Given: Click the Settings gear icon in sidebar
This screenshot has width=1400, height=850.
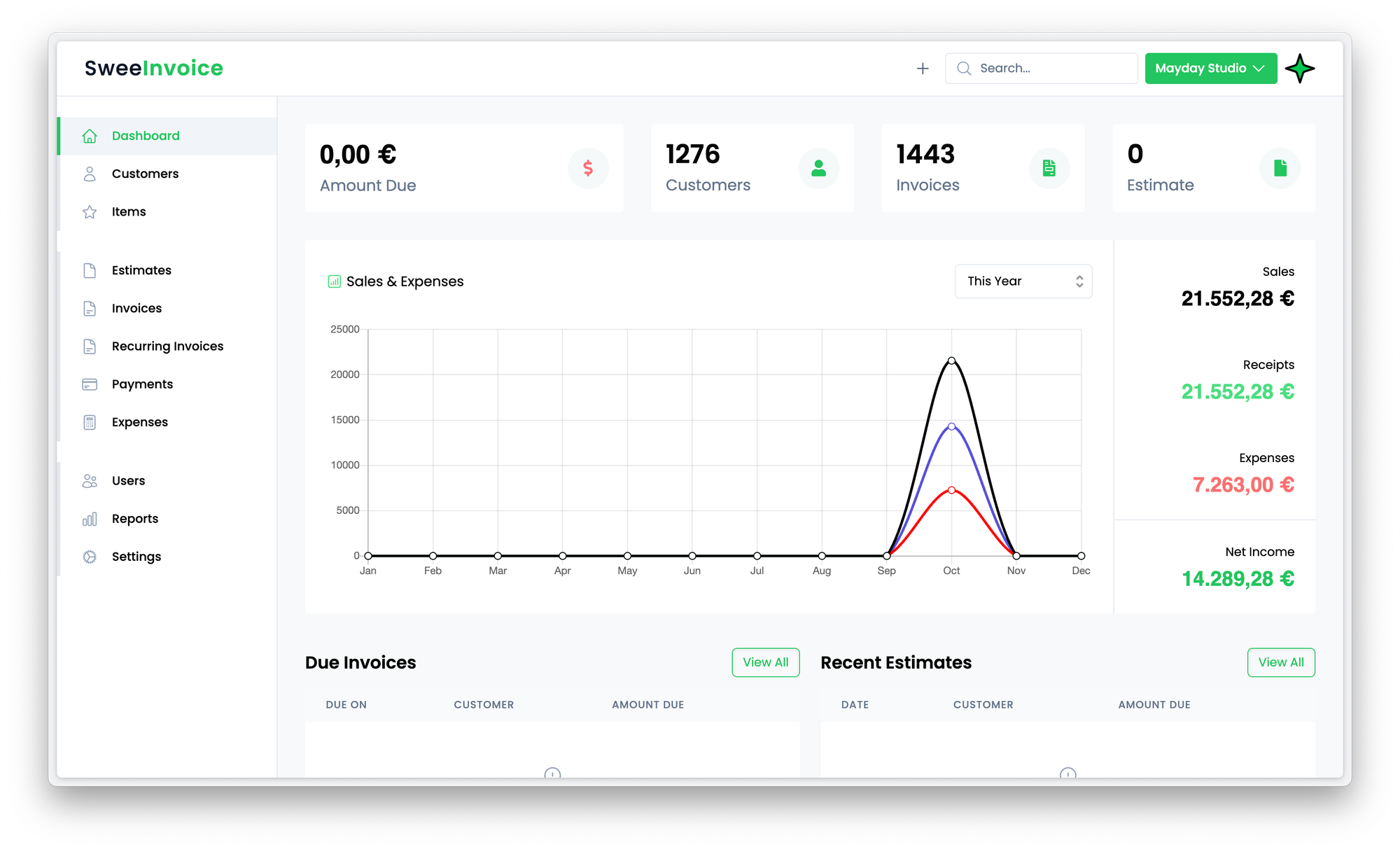Looking at the screenshot, I should [90, 557].
